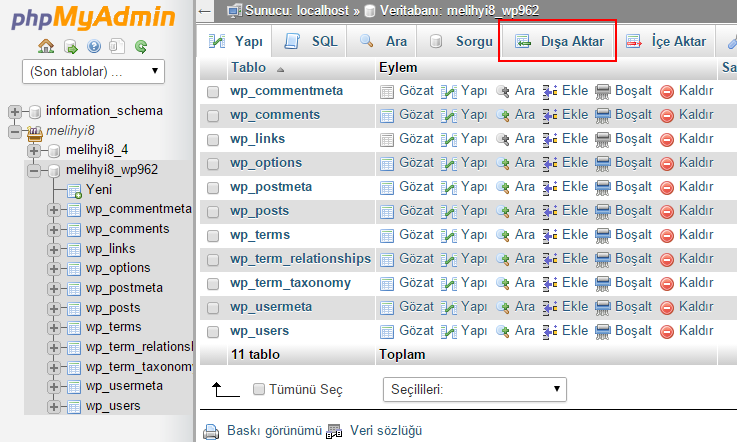
Task: Click Yapı icon in wp_comments row
Action: click(x=449, y=116)
